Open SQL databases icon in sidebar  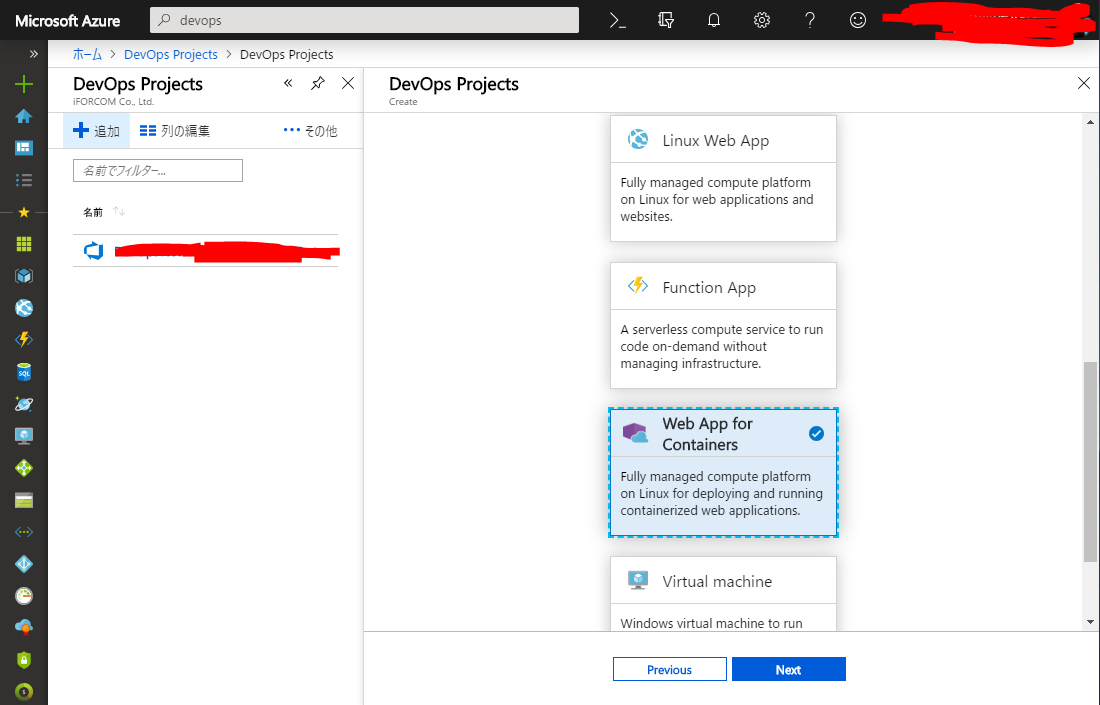tap(24, 372)
